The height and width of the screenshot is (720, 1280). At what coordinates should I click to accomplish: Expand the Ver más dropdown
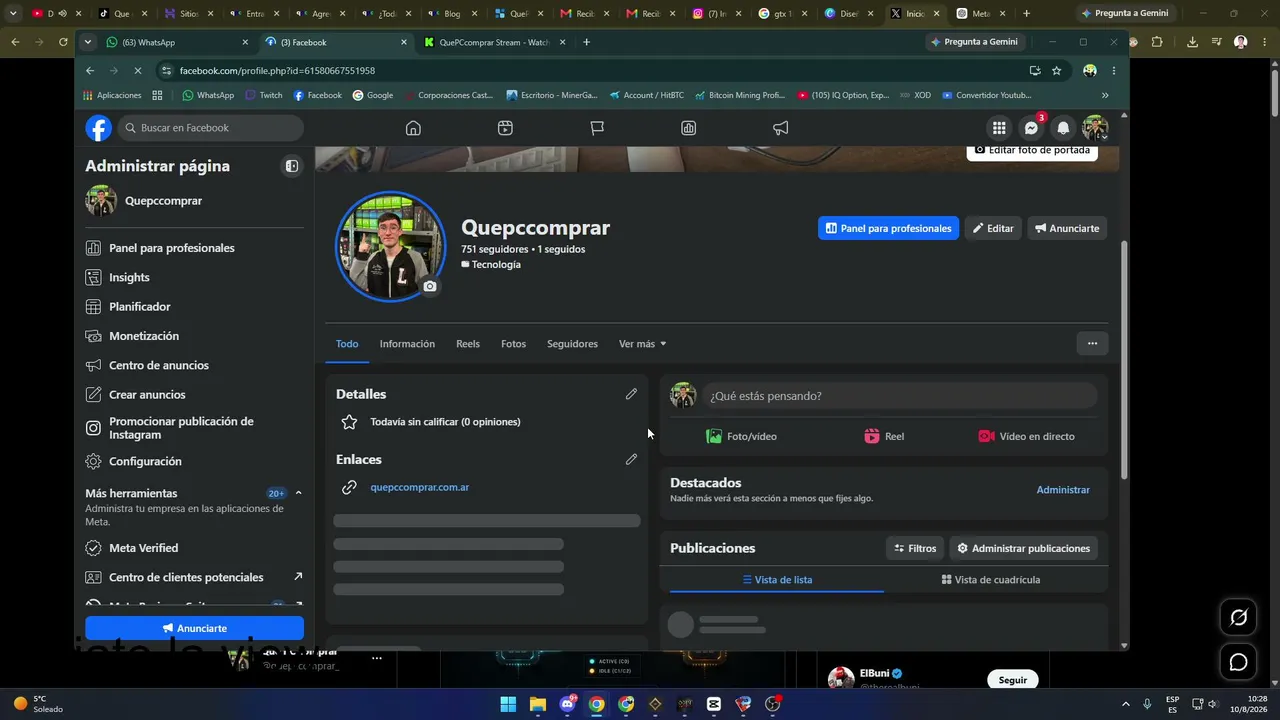(642, 344)
